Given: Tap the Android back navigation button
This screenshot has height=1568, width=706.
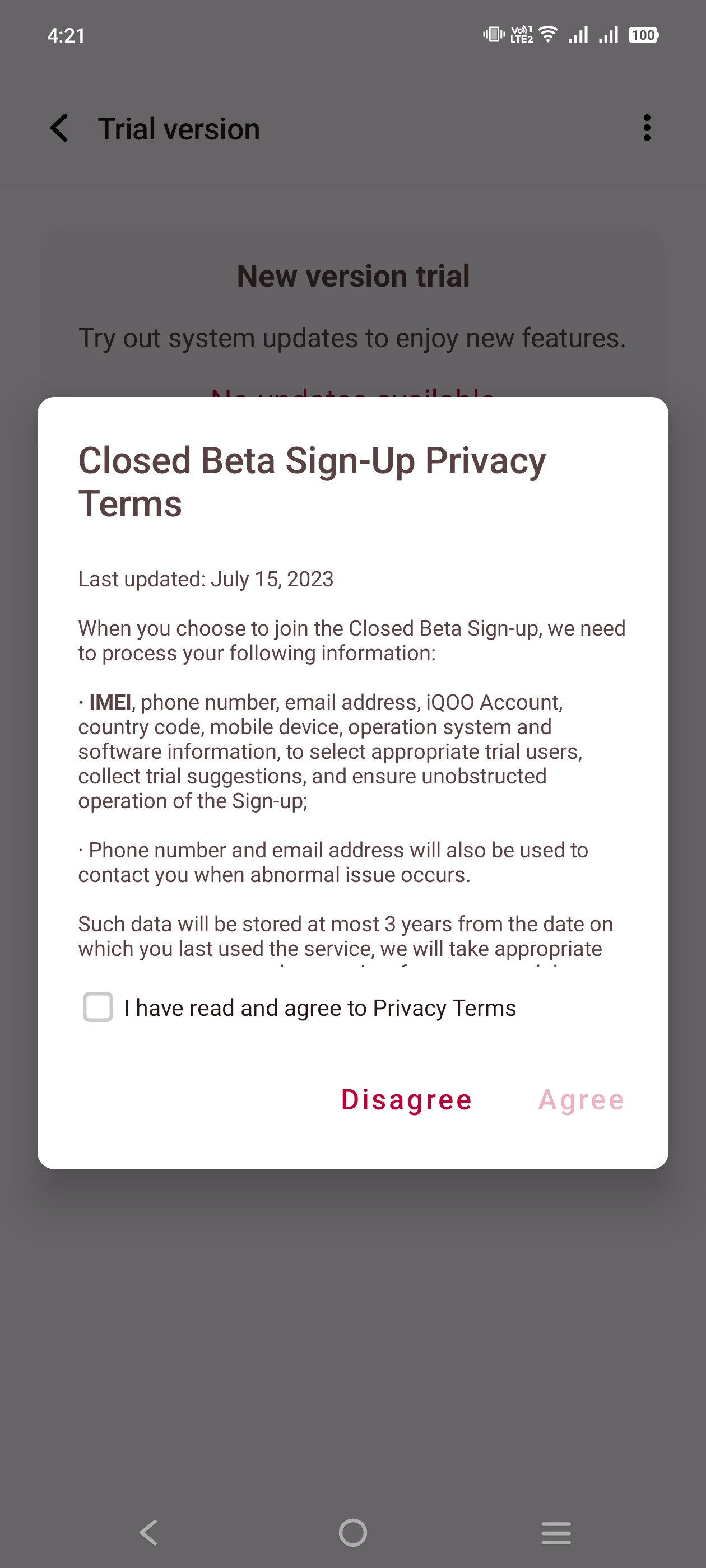Looking at the screenshot, I should point(149,1532).
